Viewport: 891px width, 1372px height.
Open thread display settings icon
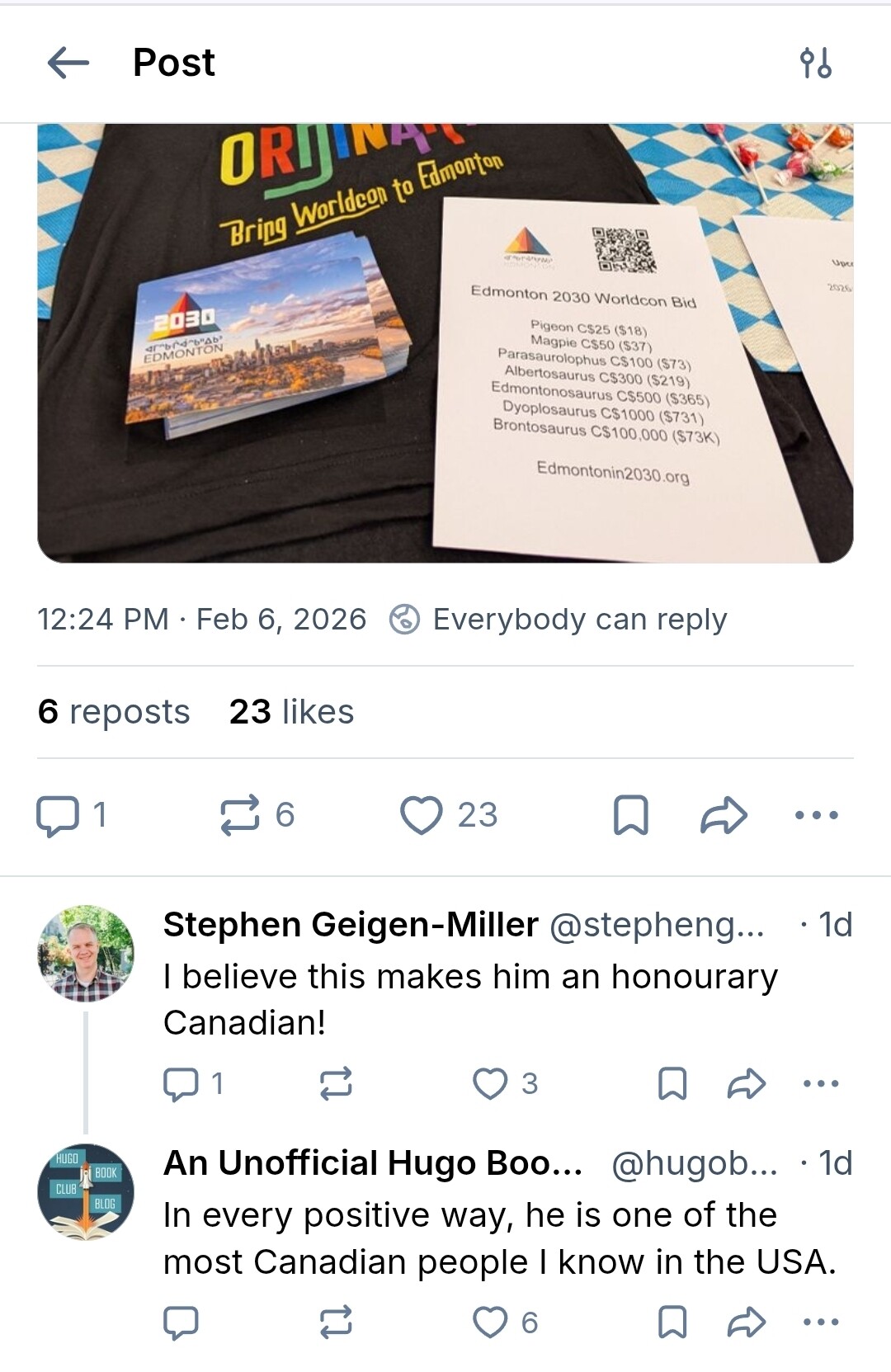pos(815,63)
